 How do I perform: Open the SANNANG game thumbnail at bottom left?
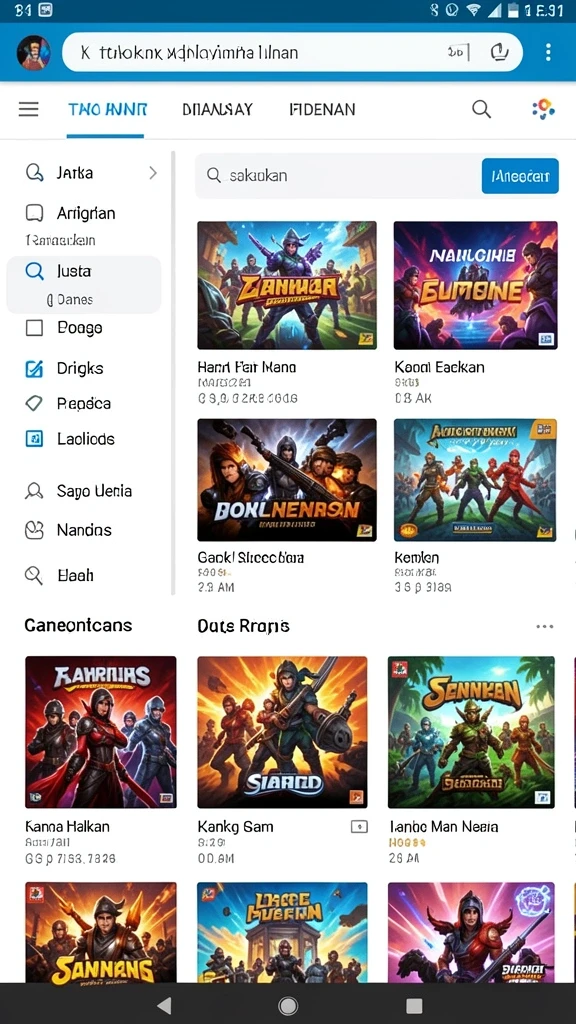coord(101,933)
